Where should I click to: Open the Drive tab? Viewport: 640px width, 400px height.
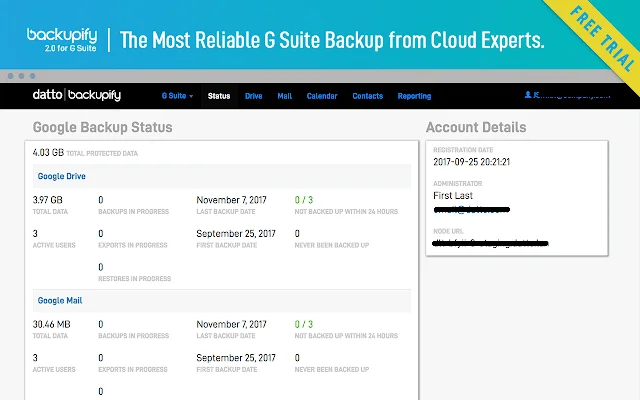coord(253,96)
